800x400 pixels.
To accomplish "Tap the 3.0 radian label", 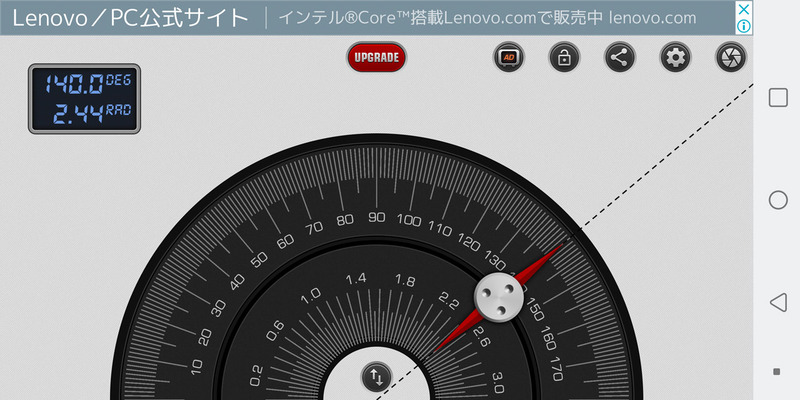I will click(498, 383).
